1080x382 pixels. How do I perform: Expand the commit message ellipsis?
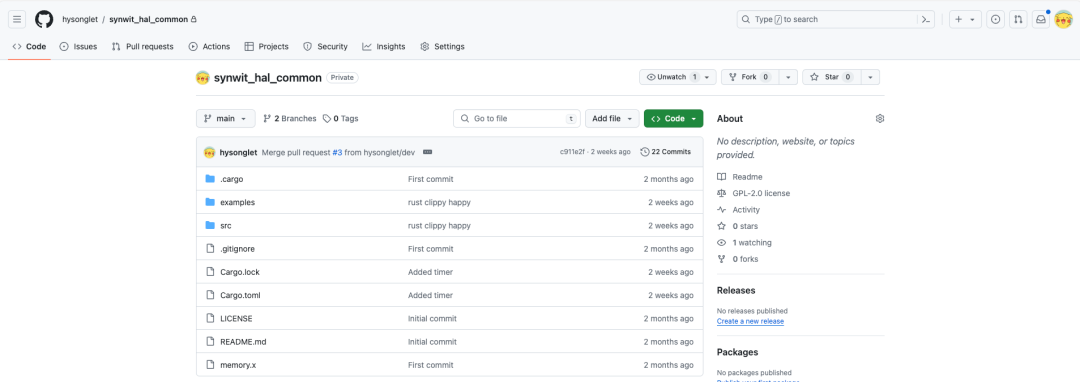click(x=427, y=151)
